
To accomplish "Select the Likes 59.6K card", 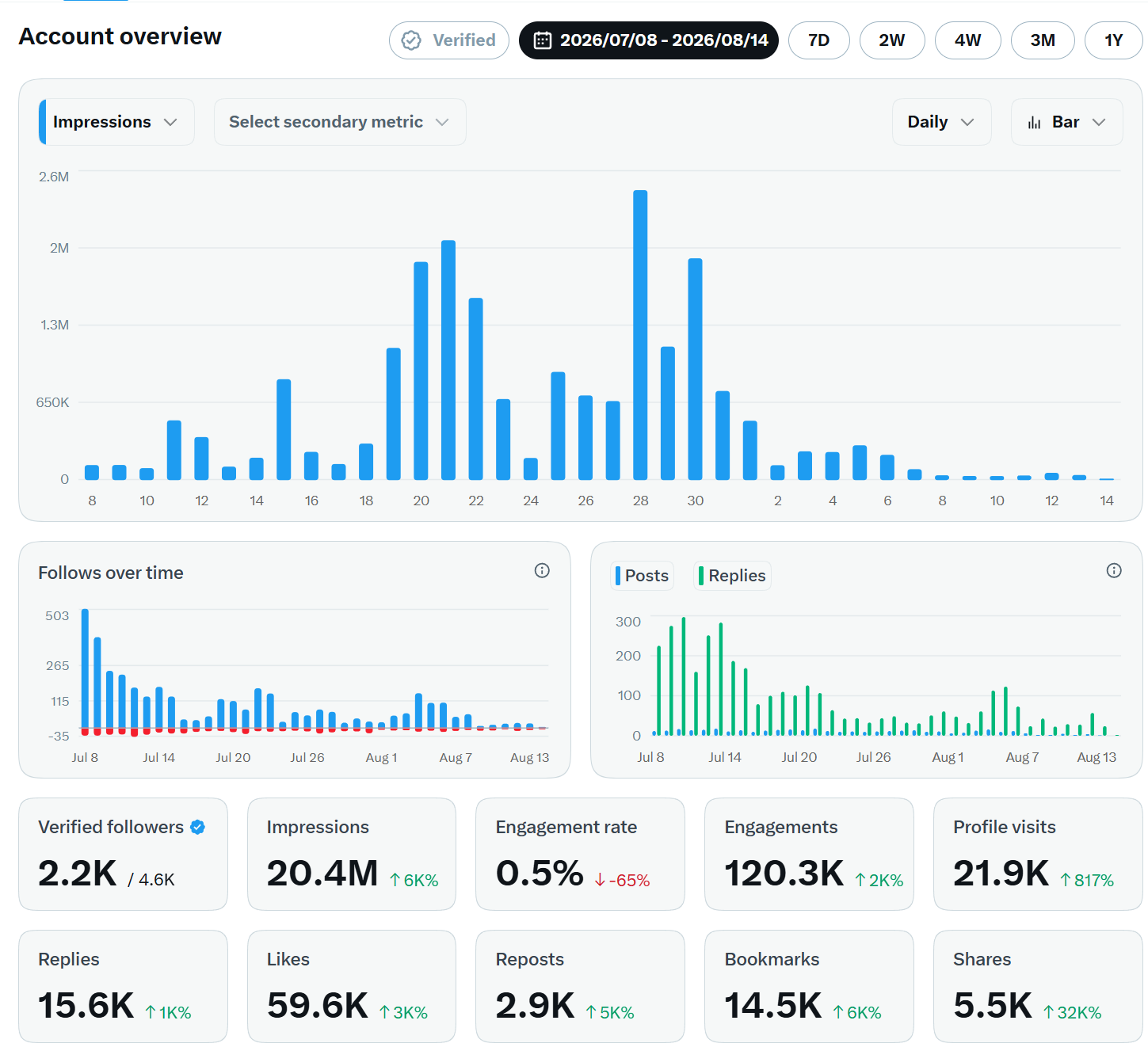I will 352,986.
